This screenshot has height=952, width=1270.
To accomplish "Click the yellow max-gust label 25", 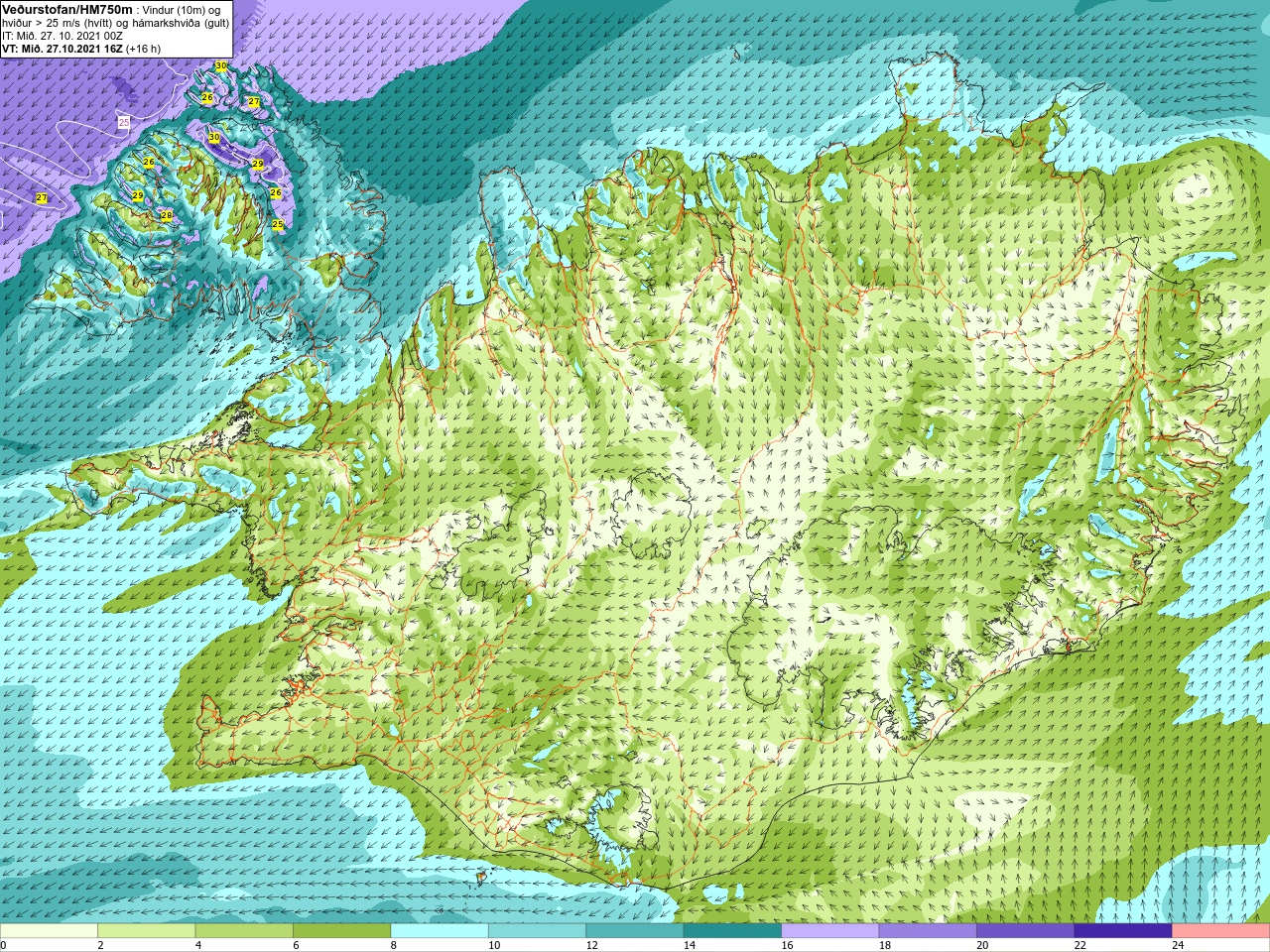I will click(x=278, y=225).
